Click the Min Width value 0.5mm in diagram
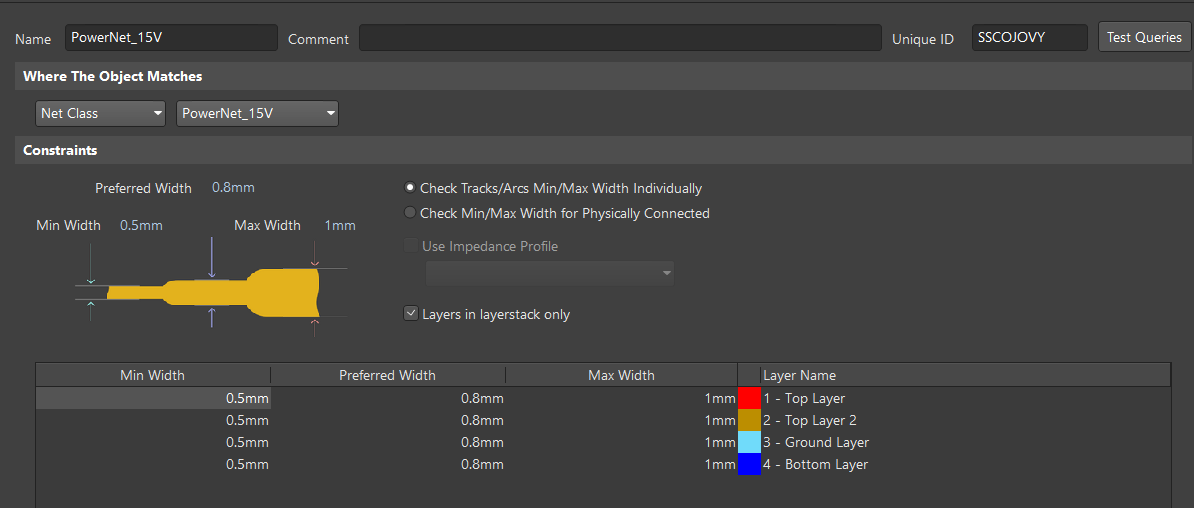Image resolution: width=1194 pixels, height=508 pixels. (141, 226)
